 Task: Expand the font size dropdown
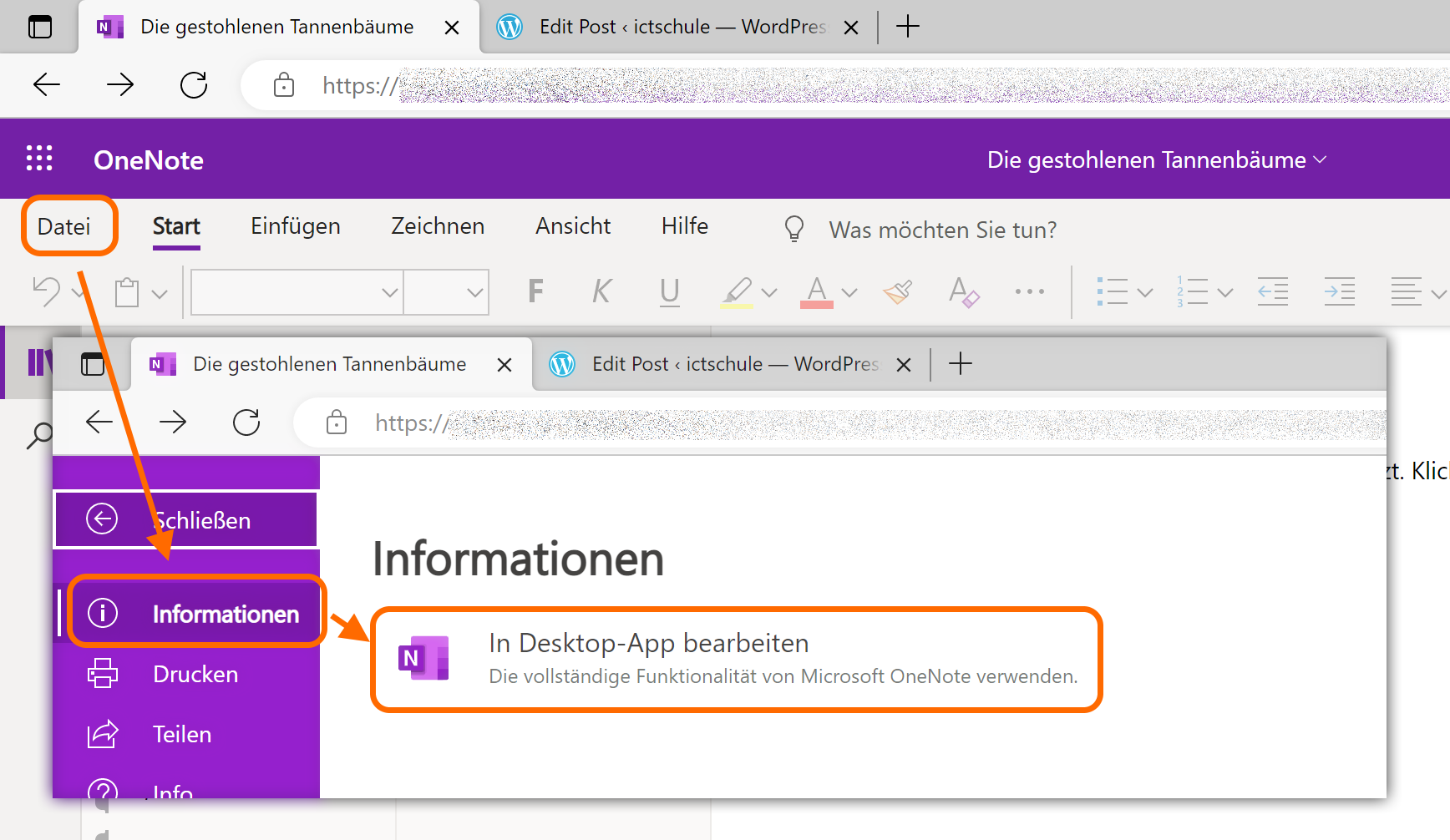tap(474, 292)
